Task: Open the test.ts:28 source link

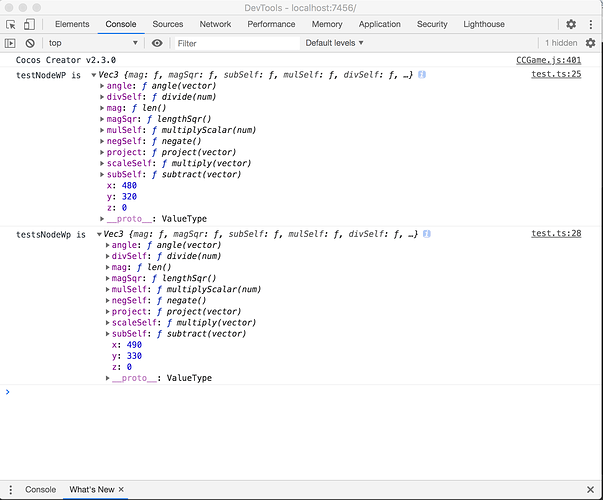Action: 556,233
